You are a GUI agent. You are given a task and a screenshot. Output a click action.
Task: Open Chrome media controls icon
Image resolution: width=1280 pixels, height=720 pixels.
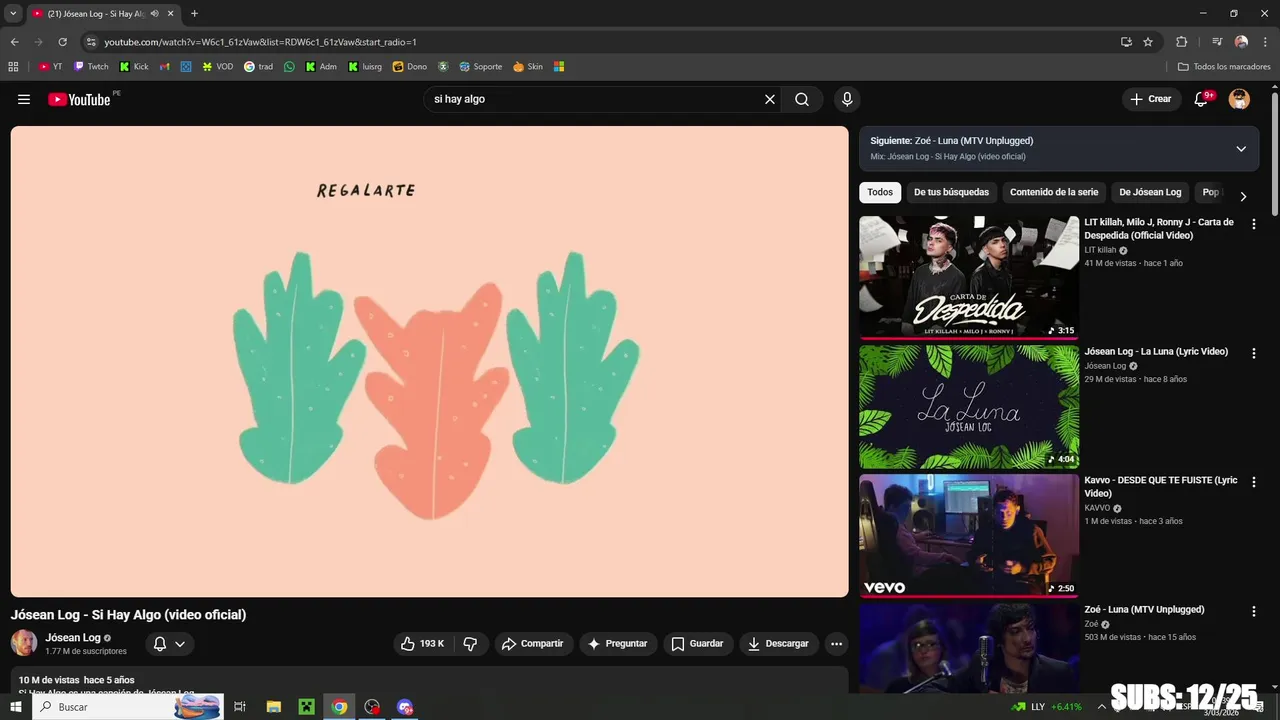(x=1217, y=42)
